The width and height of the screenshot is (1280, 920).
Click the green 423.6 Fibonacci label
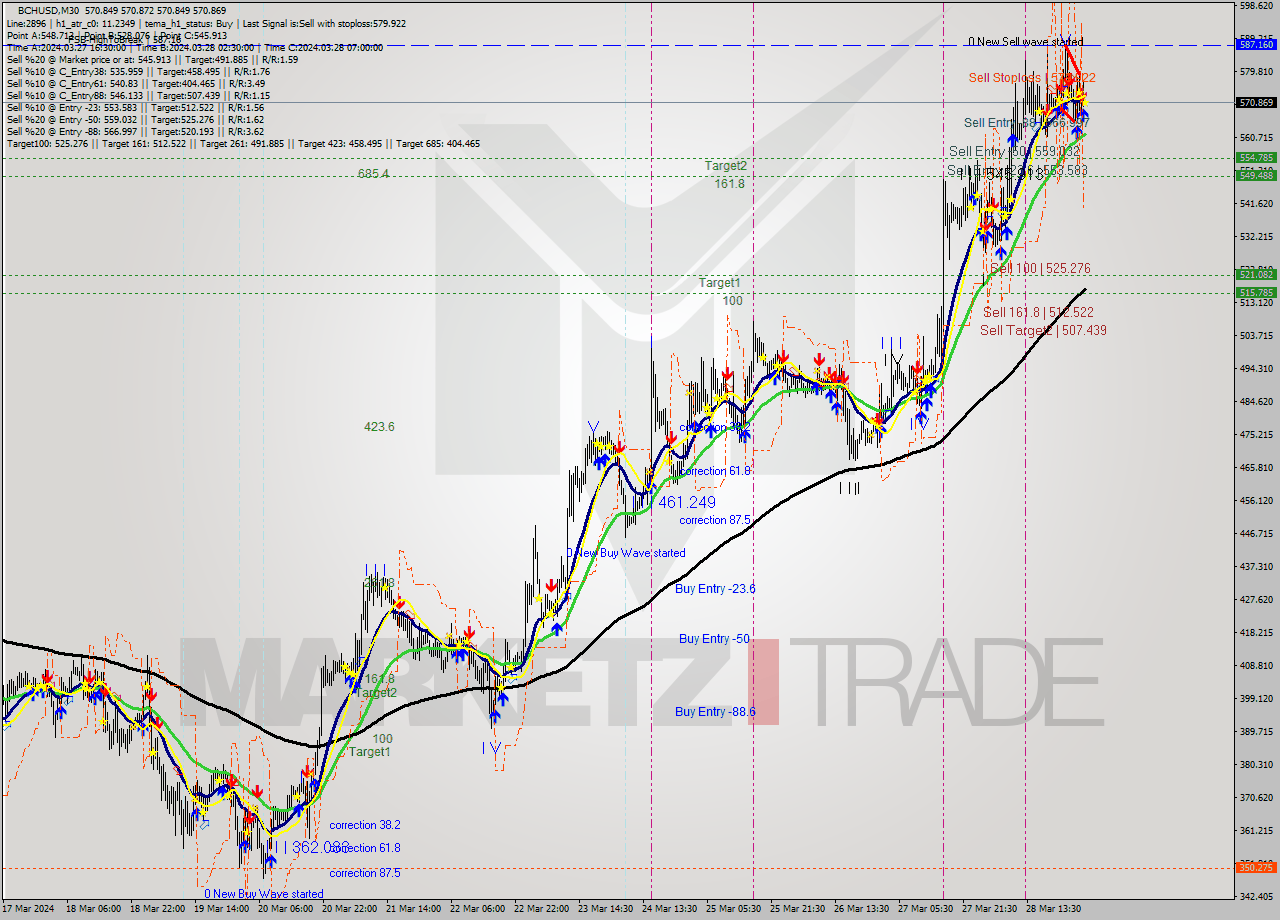(x=379, y=427)
